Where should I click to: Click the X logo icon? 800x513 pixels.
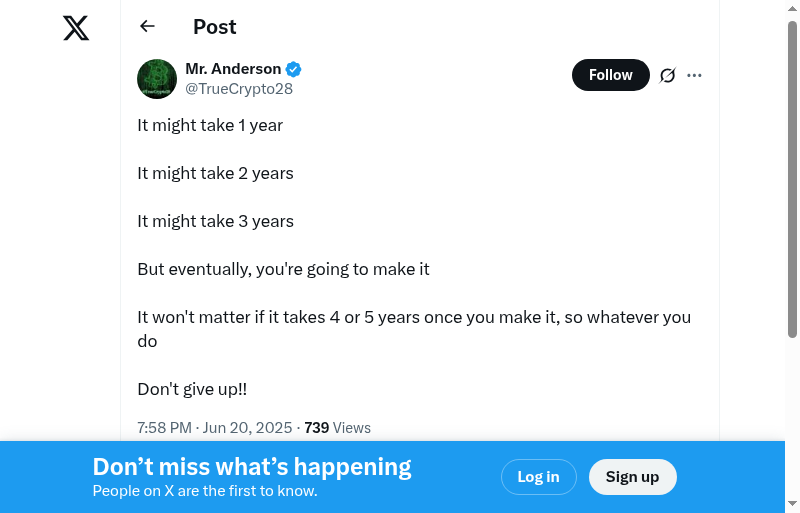pos(76,28)
